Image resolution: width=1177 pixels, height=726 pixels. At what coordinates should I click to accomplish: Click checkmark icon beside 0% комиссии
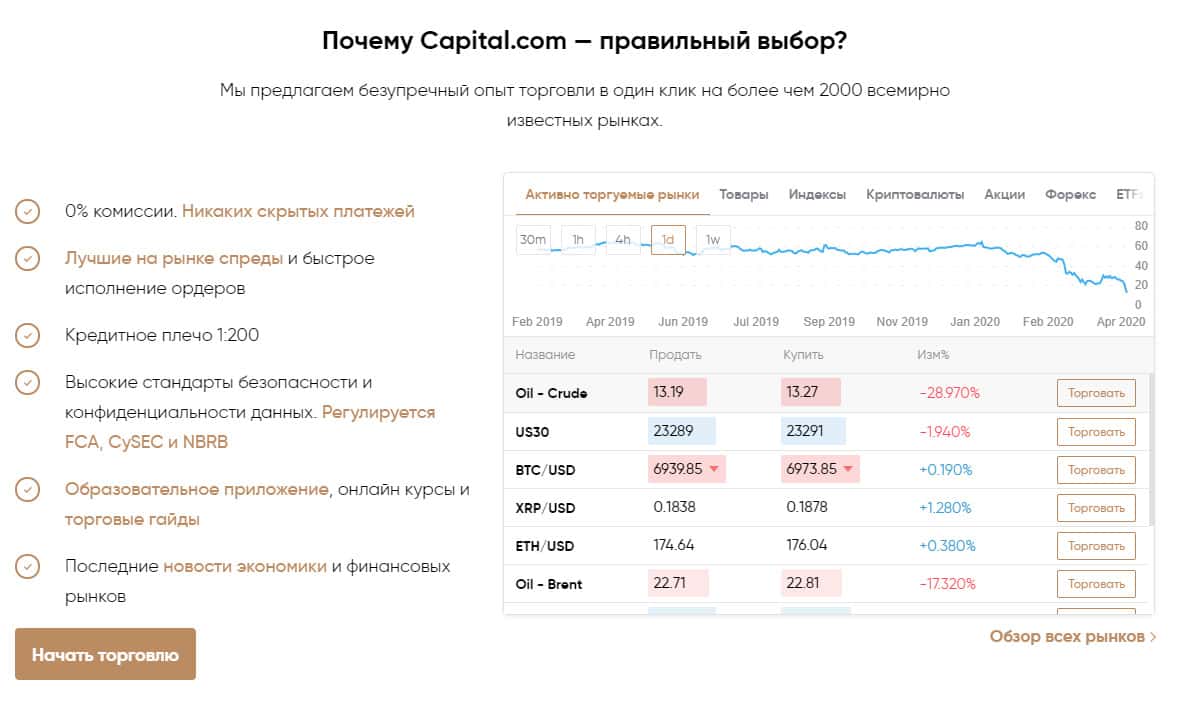pyautogui.click(x=27, y=212)
